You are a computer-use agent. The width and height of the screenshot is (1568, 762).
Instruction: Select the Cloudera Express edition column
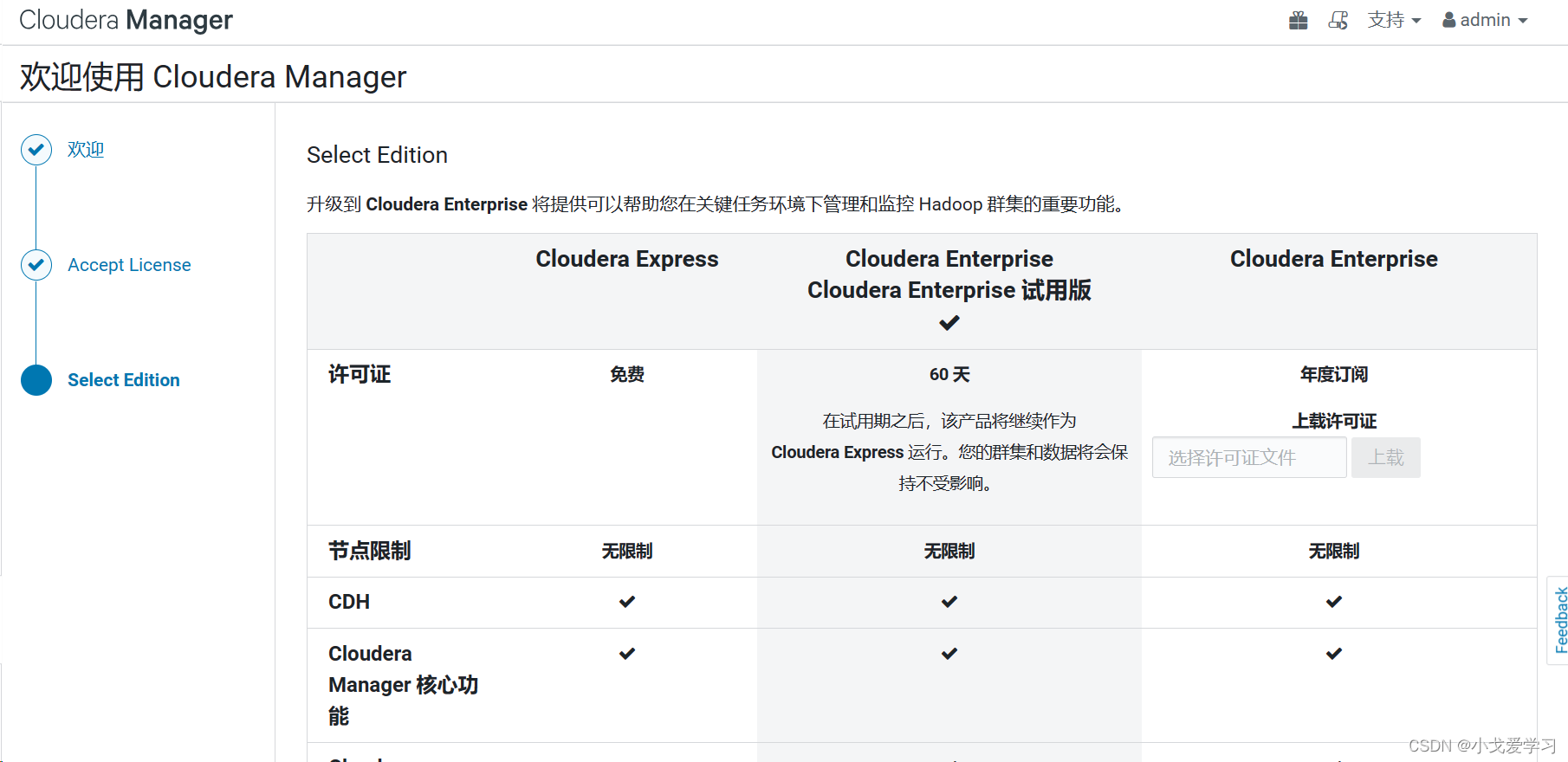pyautogui.click(x=627, y=259)
